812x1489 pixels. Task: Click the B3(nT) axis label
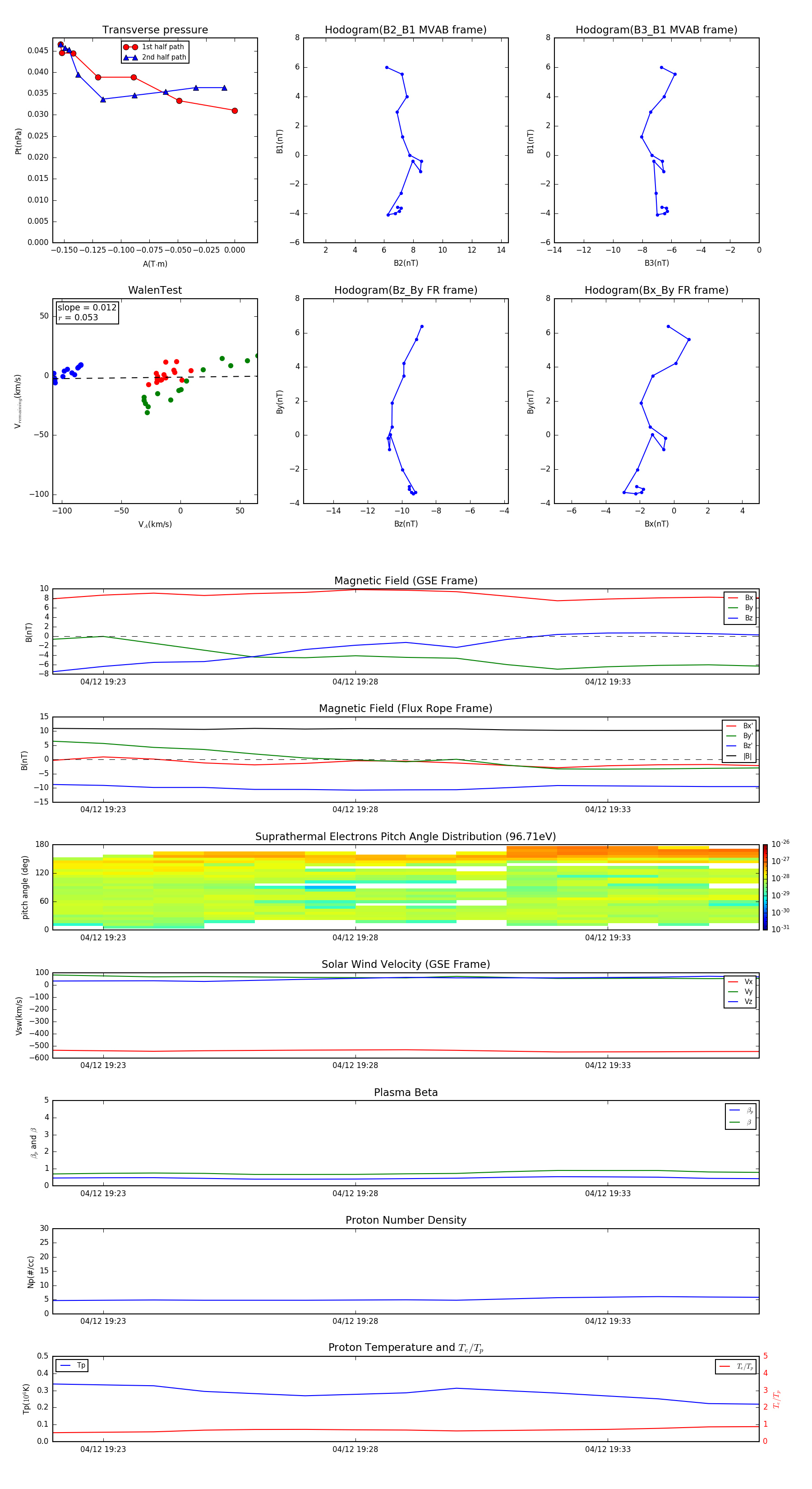coord(656,263)
